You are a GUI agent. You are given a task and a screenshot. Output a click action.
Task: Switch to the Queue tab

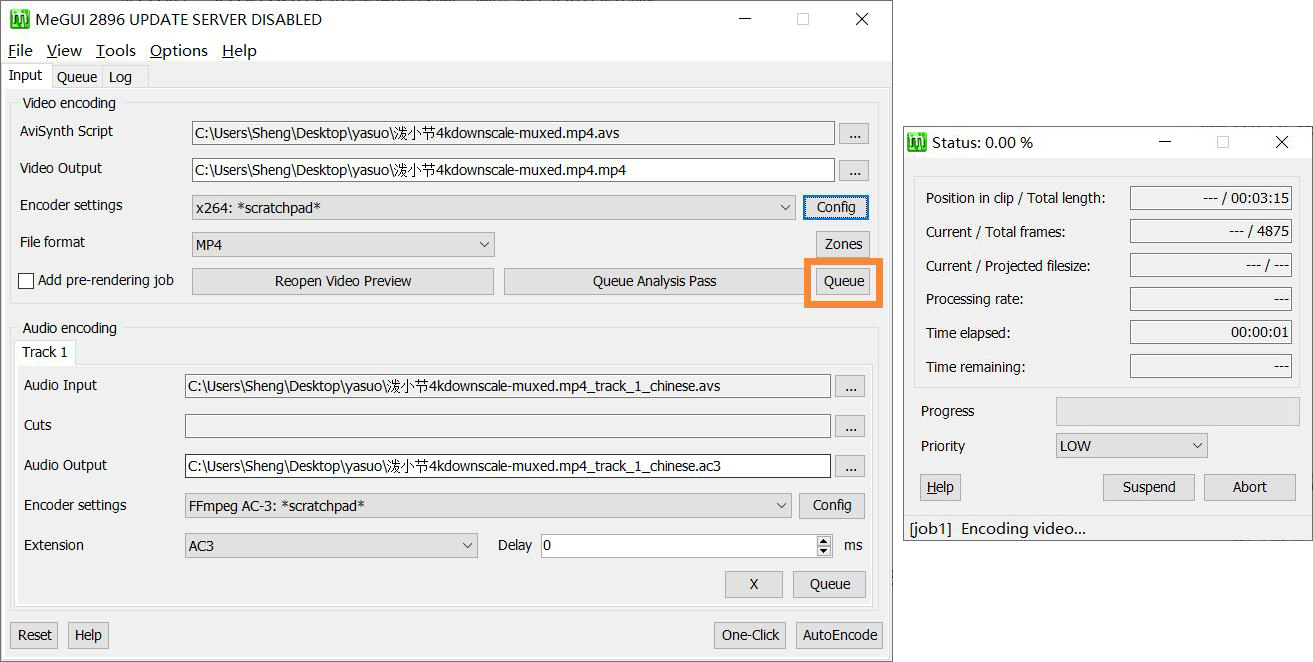[77, 77]
